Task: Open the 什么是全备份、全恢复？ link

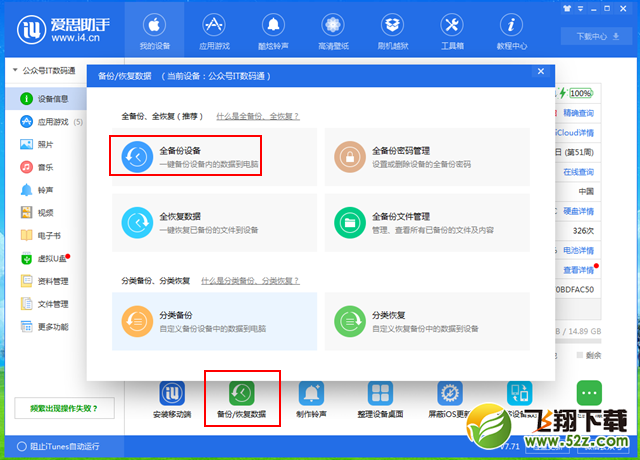Action: pyautogui.click(x=258, y=116)
